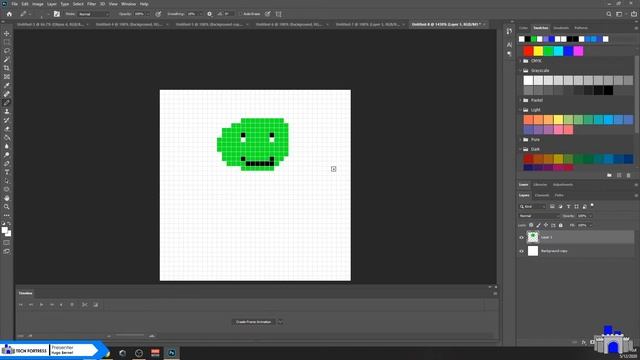Open the brush settings panel icon
The width and height of the screenshot is (640, 360).
[57, 14]
